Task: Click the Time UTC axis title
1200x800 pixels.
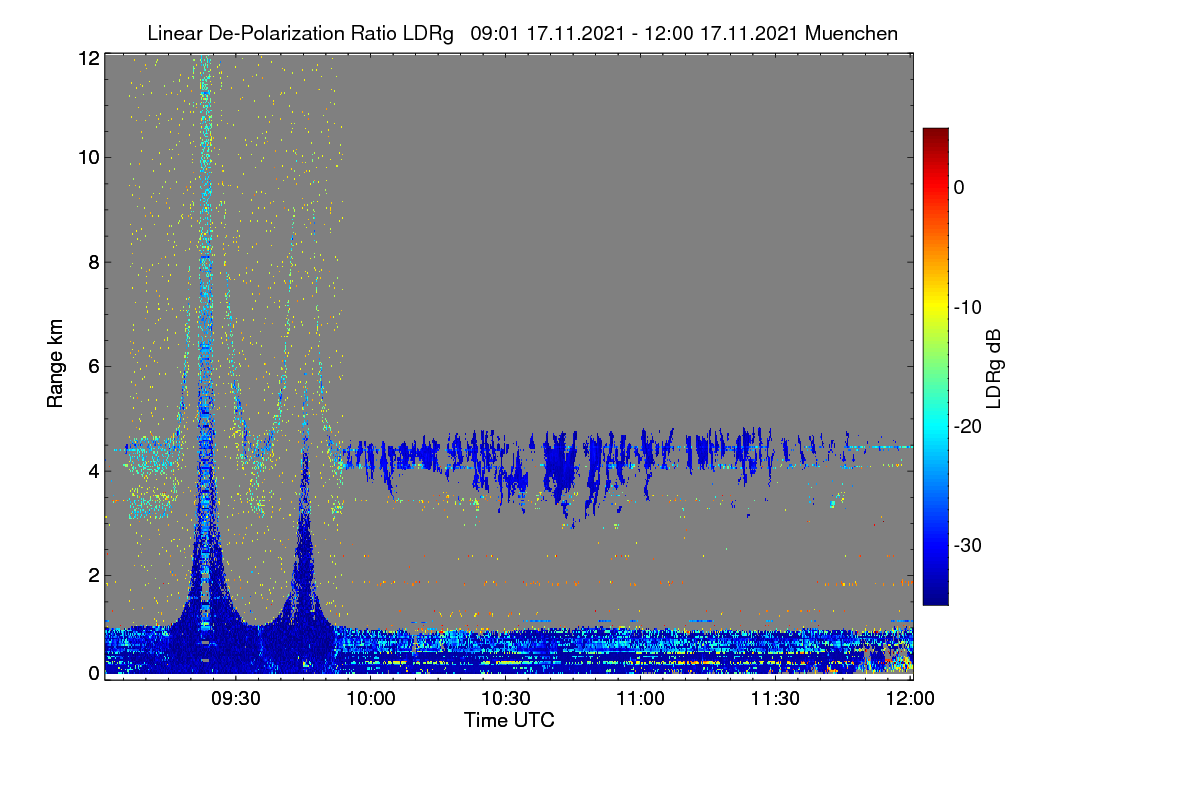Action: tap(509, 720)
